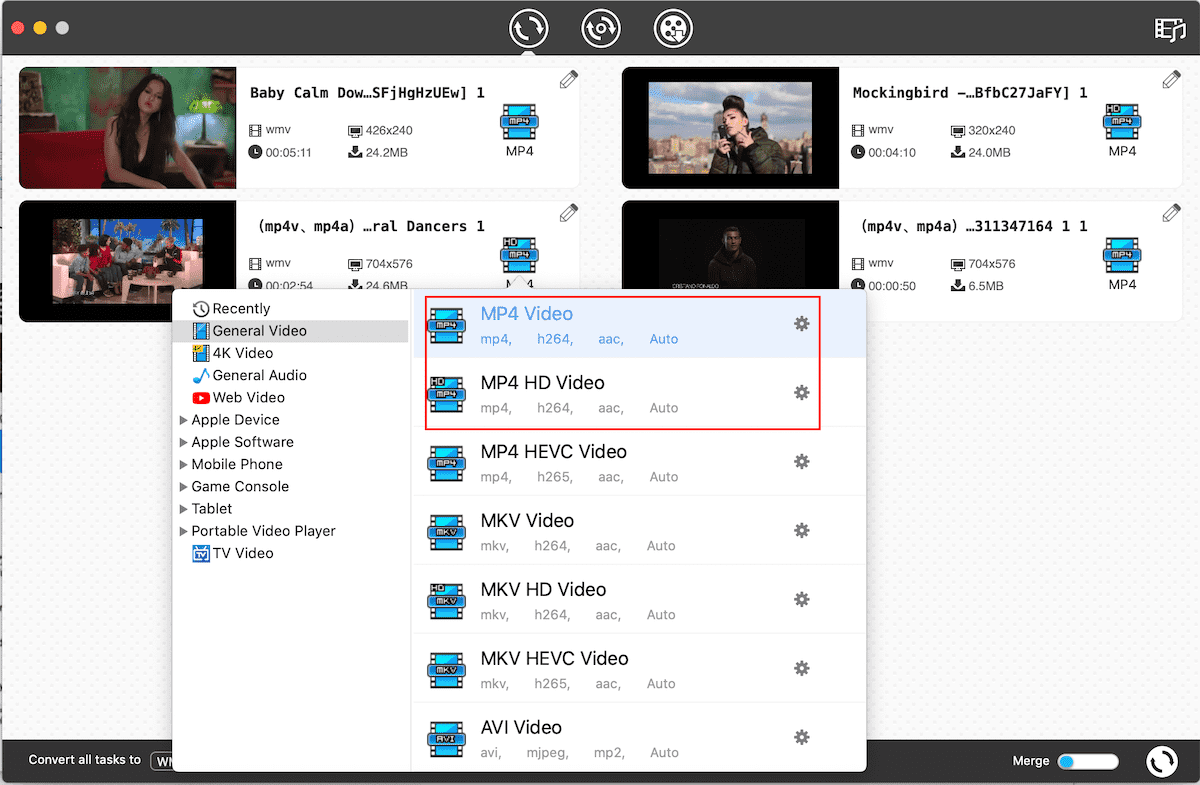Select the General Audio category

259,375
